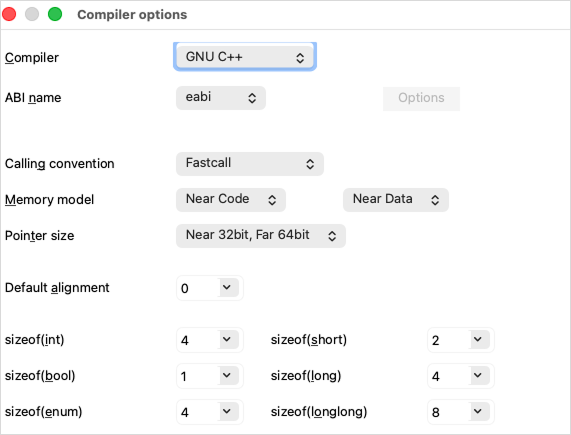The width and height of the screenshot is (571, 435).
Task: Click the sizeof(longlong) value field
Action: 449,412
